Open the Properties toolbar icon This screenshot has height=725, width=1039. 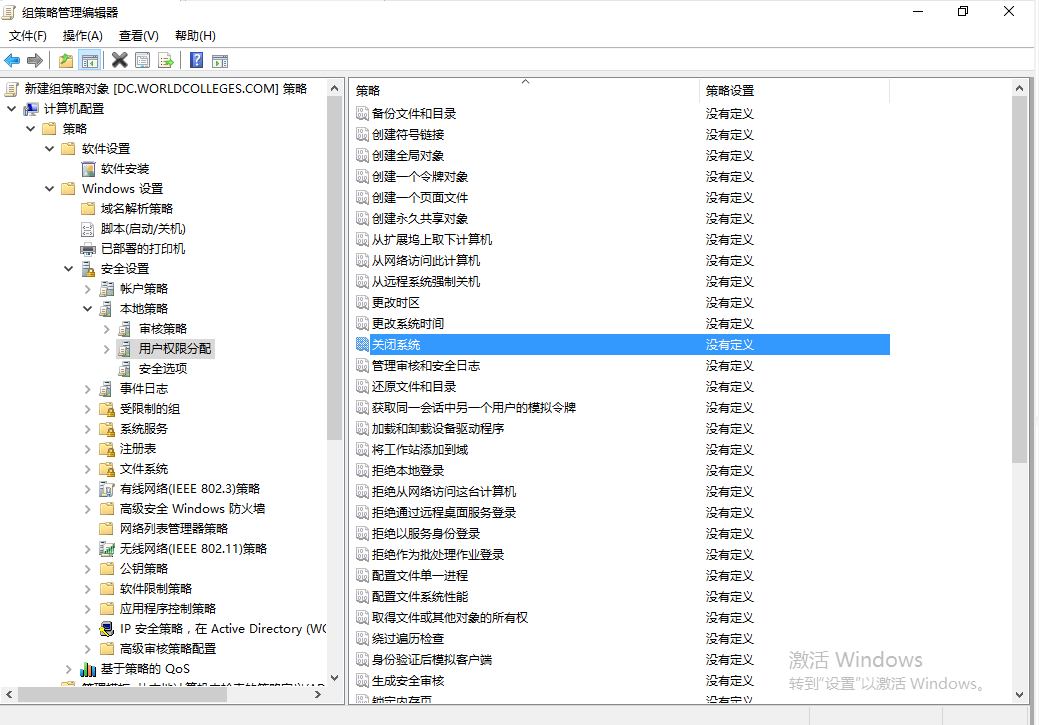pyautogui.click(x=142, y=61)
